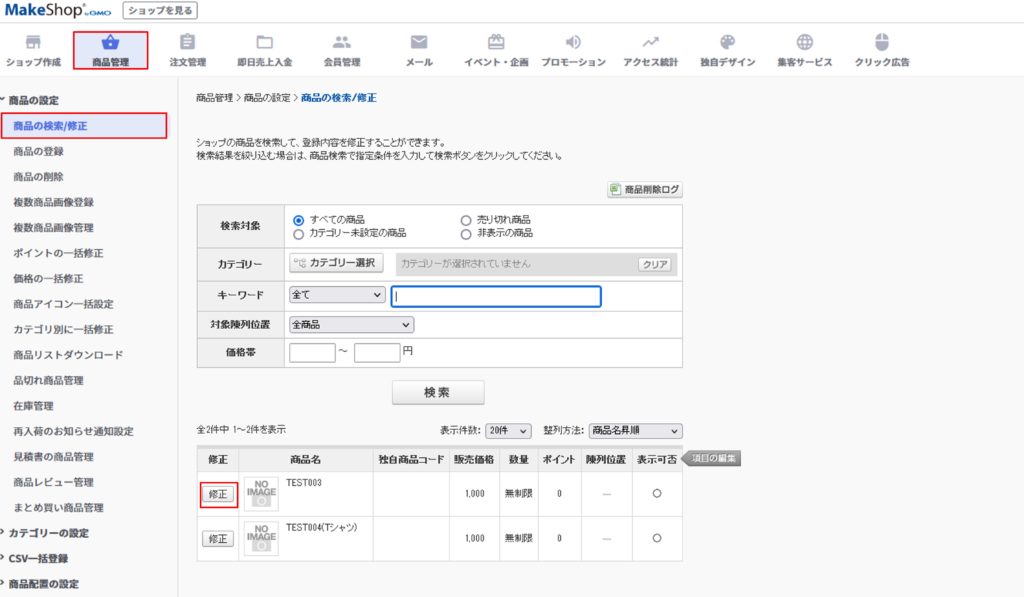Click the 会員管理 people icon

coord(342,42)
